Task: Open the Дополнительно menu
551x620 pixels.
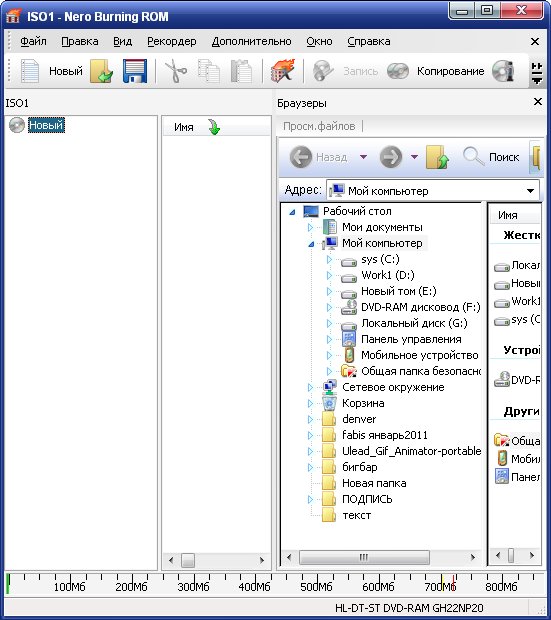Action: point(252,41)
